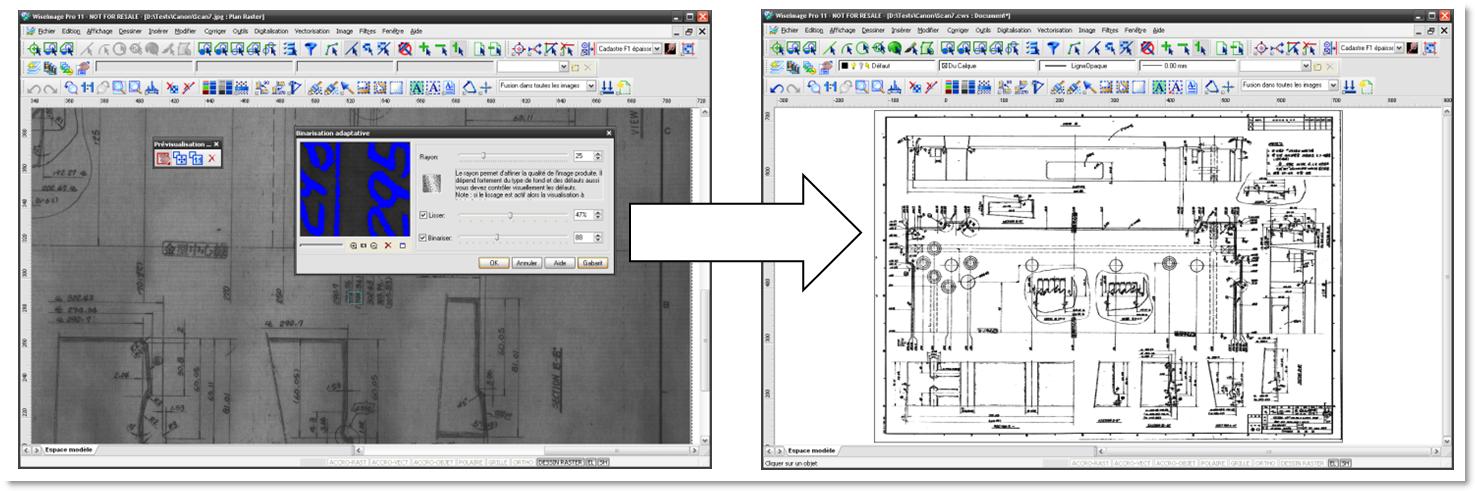Toggle DESSIN RASTER in left window status bar
The image size is (1475, 491).
click(560, 463)
